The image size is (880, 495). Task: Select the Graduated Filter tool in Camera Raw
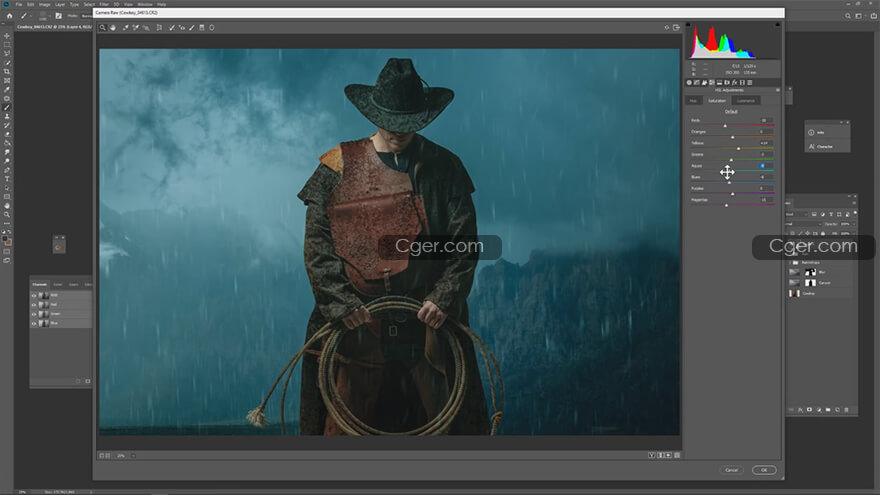(x=202, y=28)
